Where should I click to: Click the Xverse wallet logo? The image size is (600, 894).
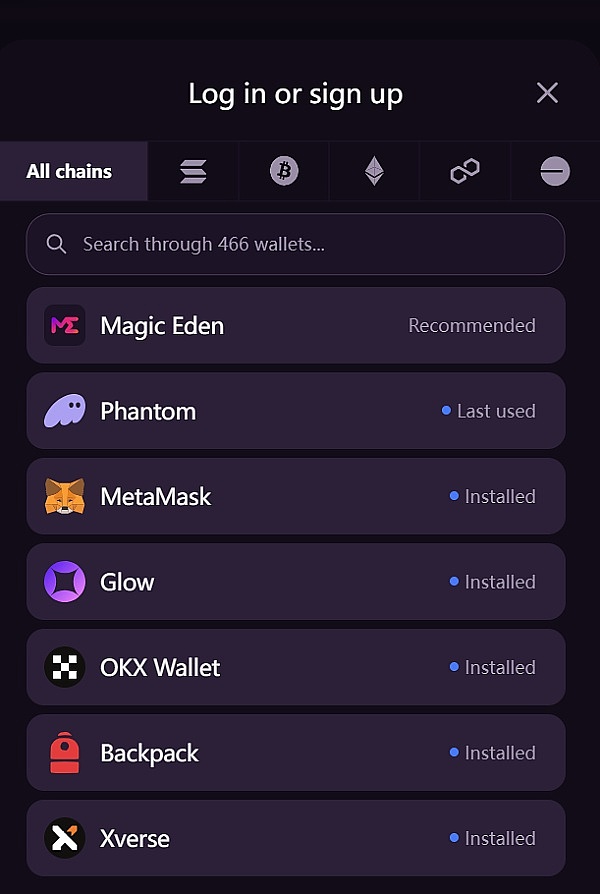click(65, 838)
